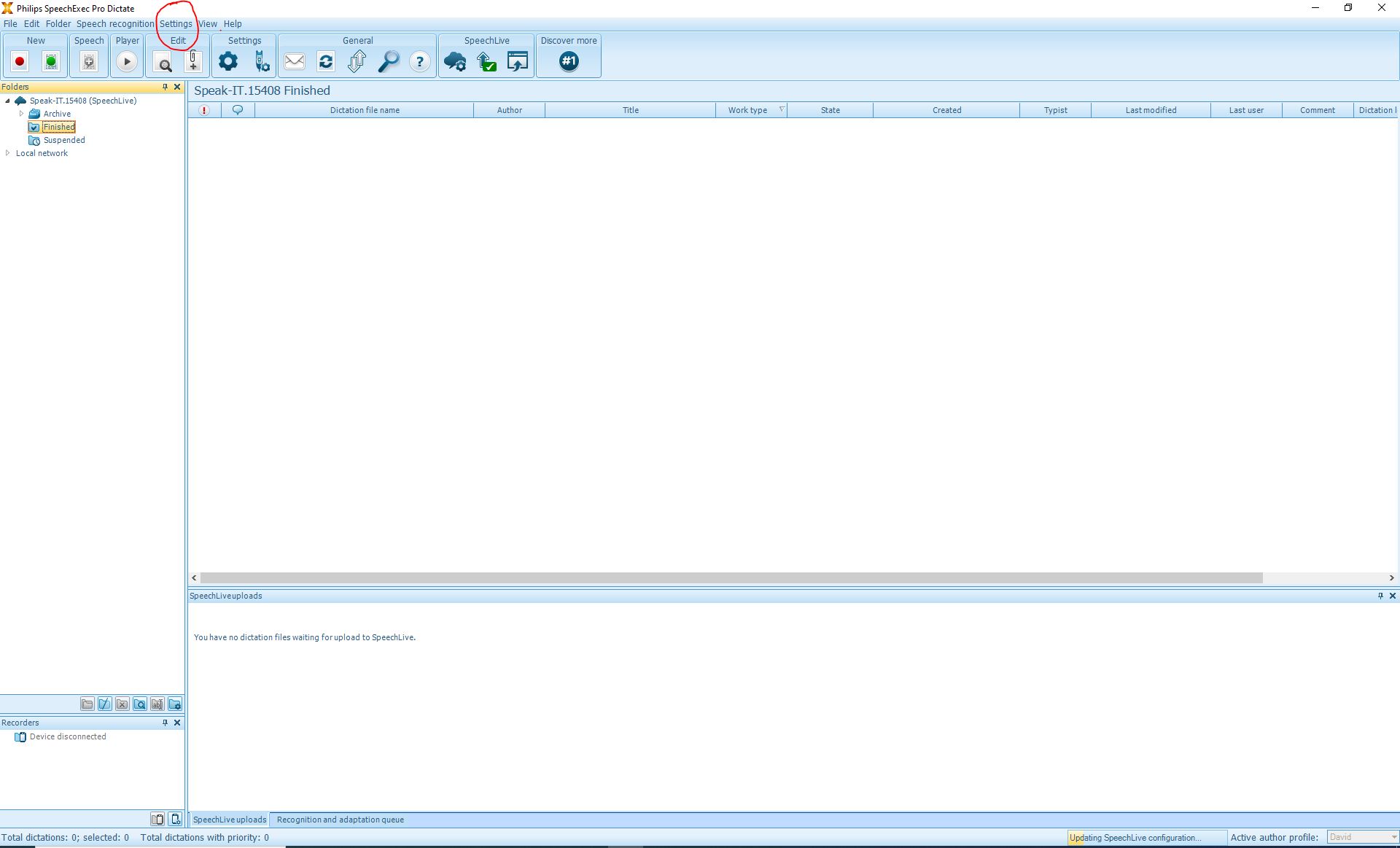Switch to Recognition and adaptation queue tab

340,820
